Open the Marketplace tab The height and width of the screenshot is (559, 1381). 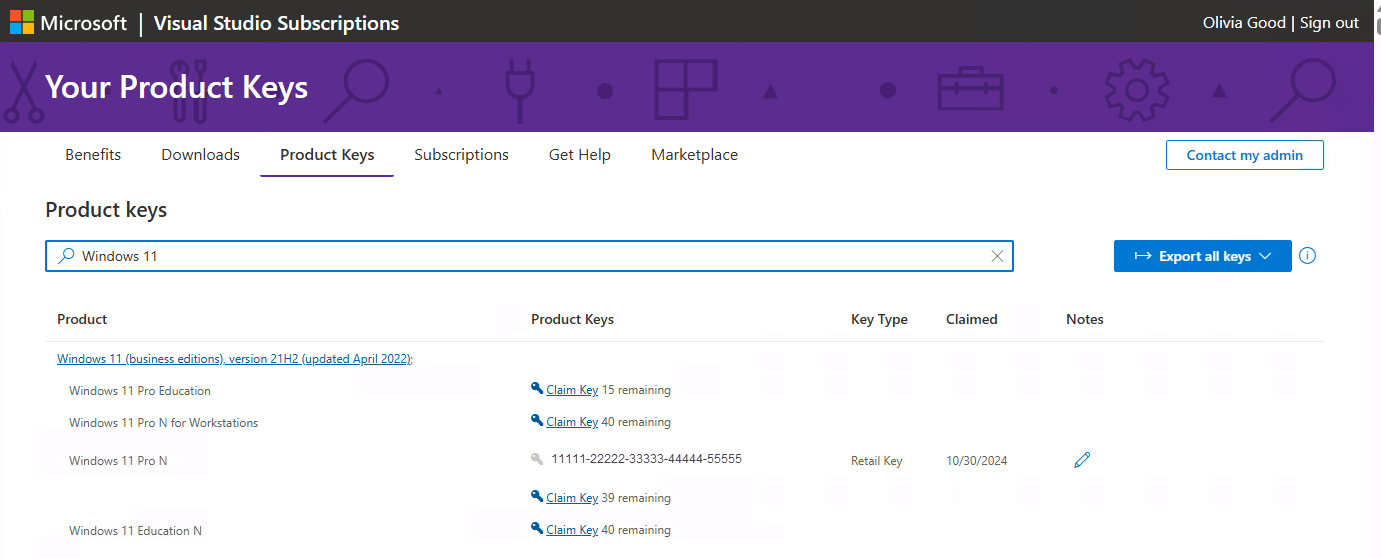tap(694, 155)
